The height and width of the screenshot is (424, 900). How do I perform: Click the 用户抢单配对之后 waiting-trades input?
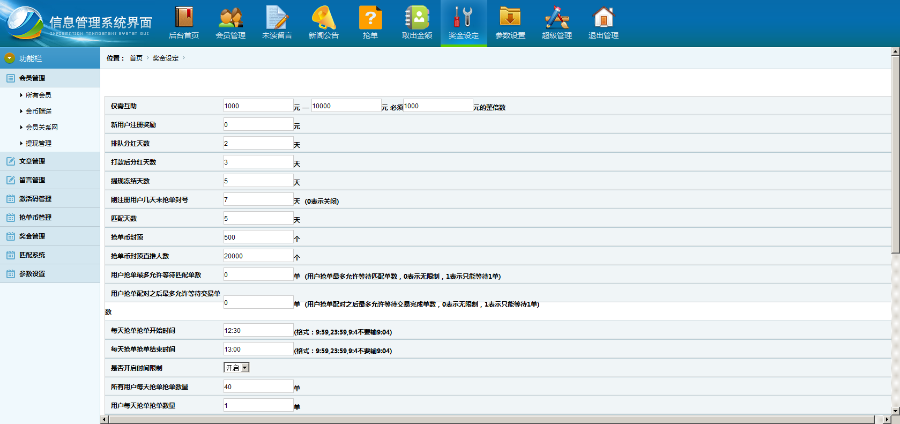pos(258,302)
